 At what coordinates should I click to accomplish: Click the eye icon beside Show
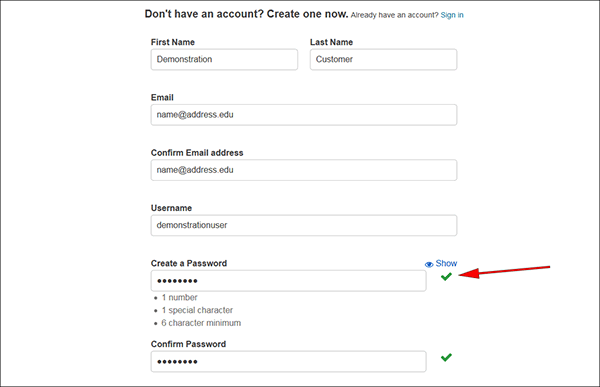(x=429, y=264)
